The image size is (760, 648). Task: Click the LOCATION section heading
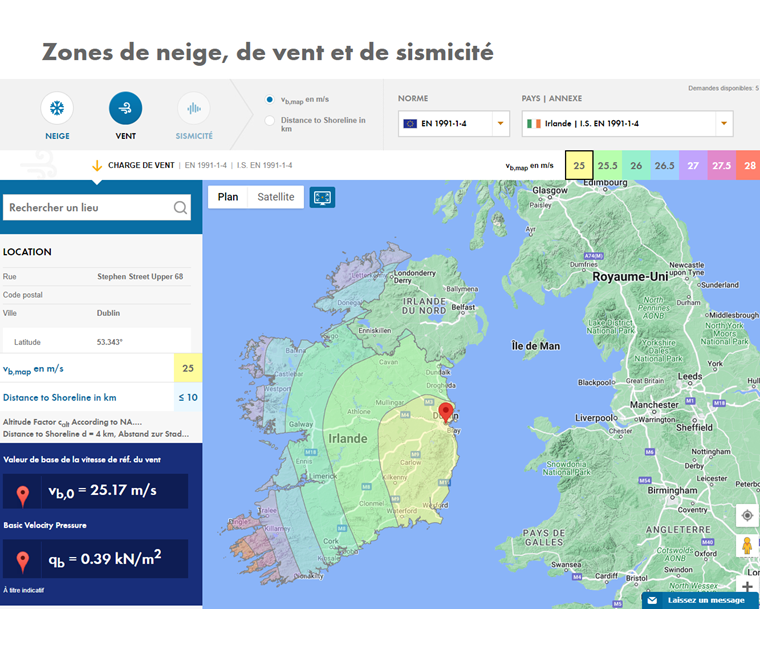27,252
